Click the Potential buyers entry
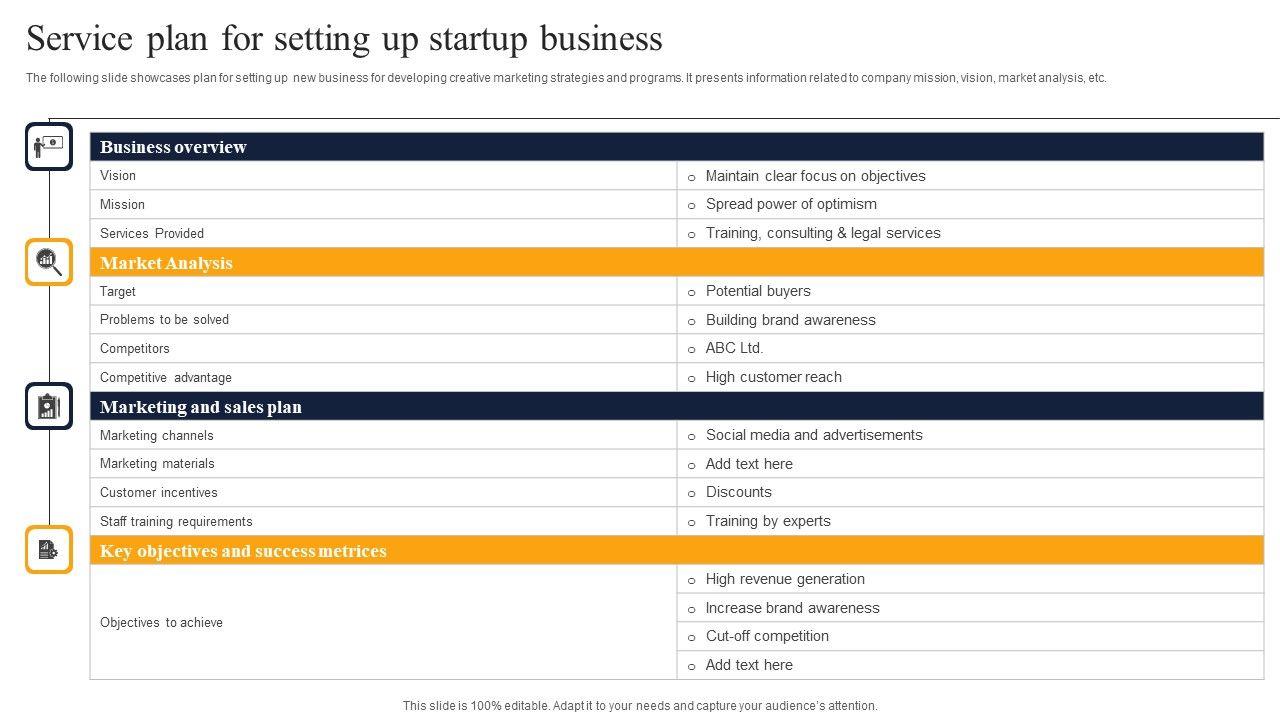Screen dimensions: 1280x720 (758, 291)
